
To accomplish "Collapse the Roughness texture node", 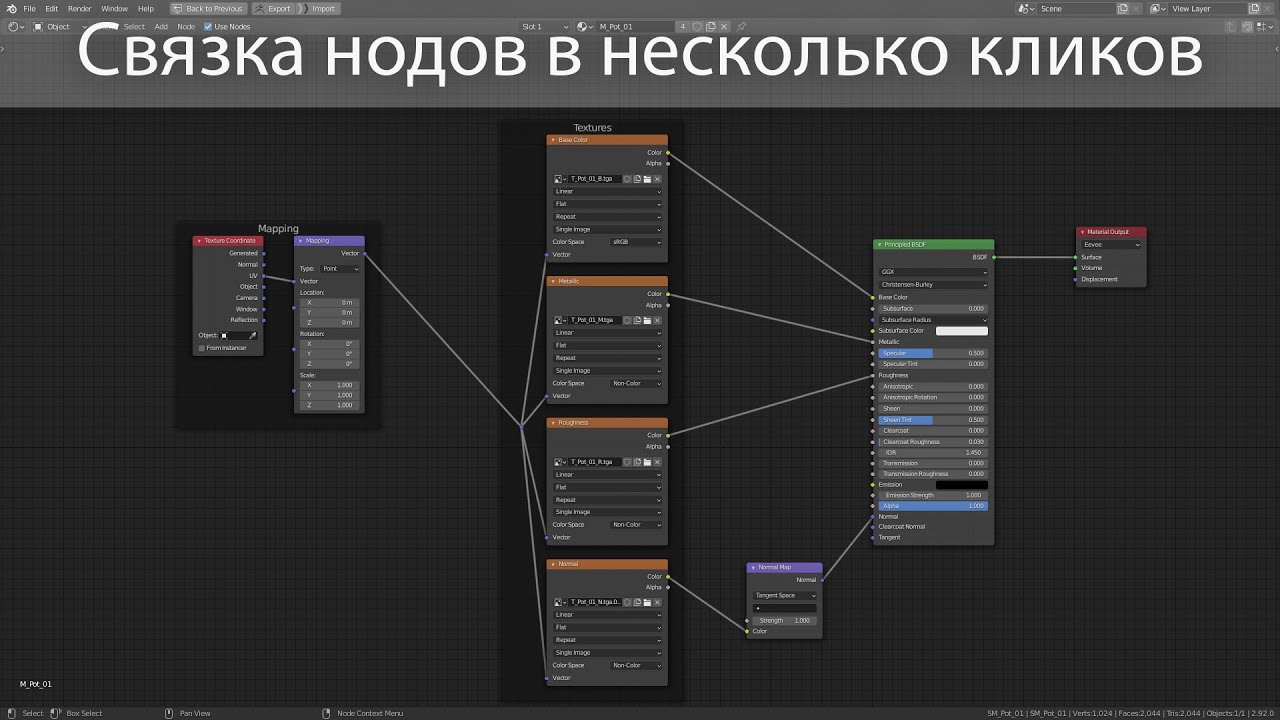I will 552,422.
